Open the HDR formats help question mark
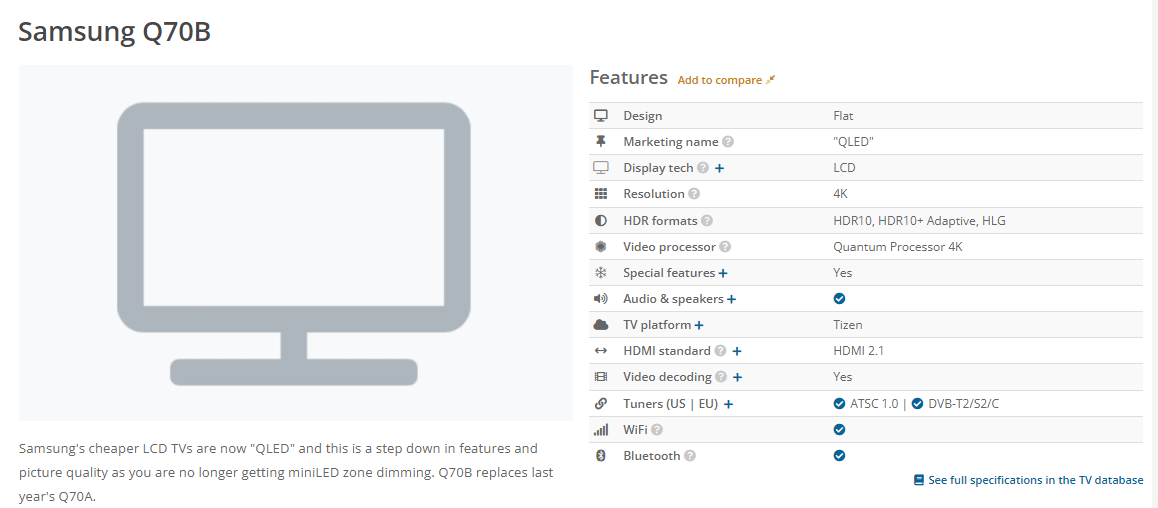The height and width of the screenshot is (508, 1158). click(707, 221)
